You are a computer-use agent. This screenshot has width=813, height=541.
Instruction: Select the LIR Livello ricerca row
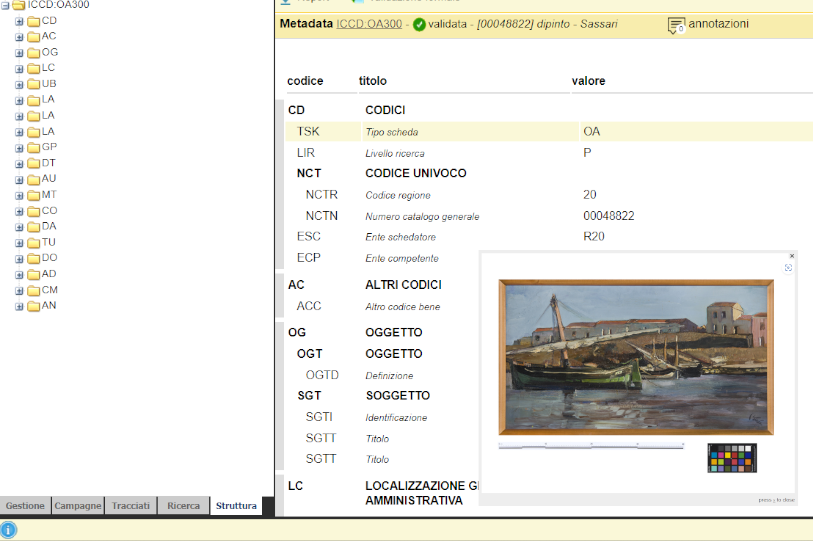coord(549,153)
